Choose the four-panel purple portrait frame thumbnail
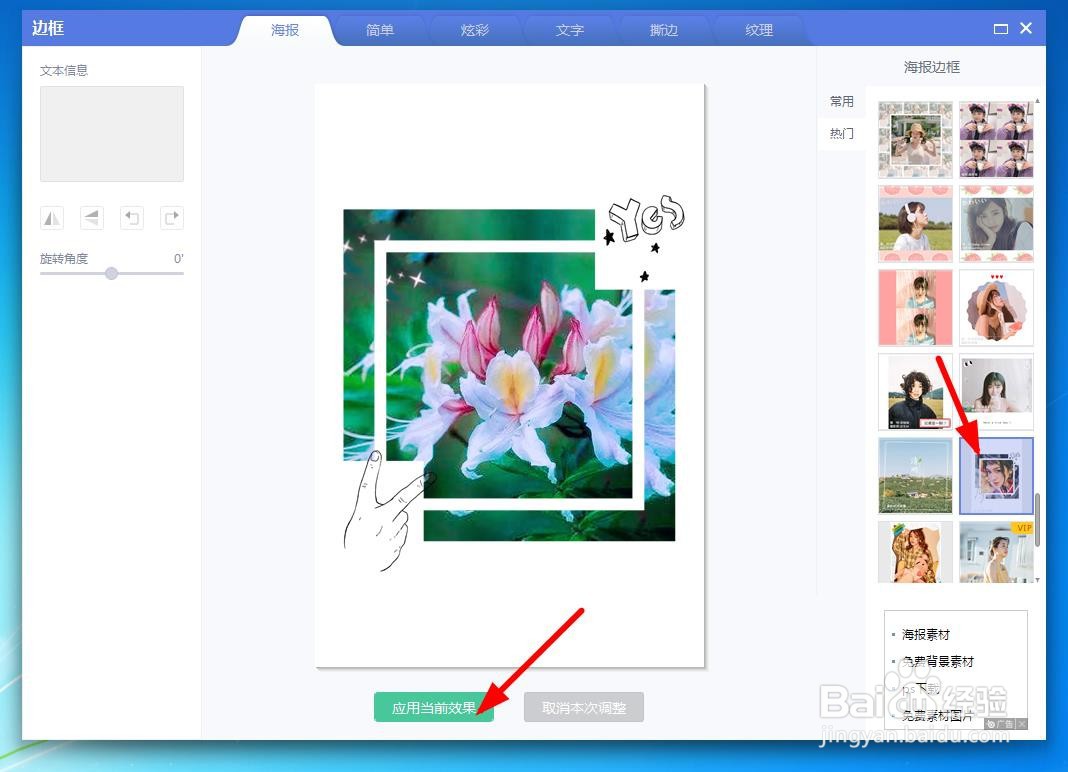This screenshot has width=1068, height=772. click(996, 140)
